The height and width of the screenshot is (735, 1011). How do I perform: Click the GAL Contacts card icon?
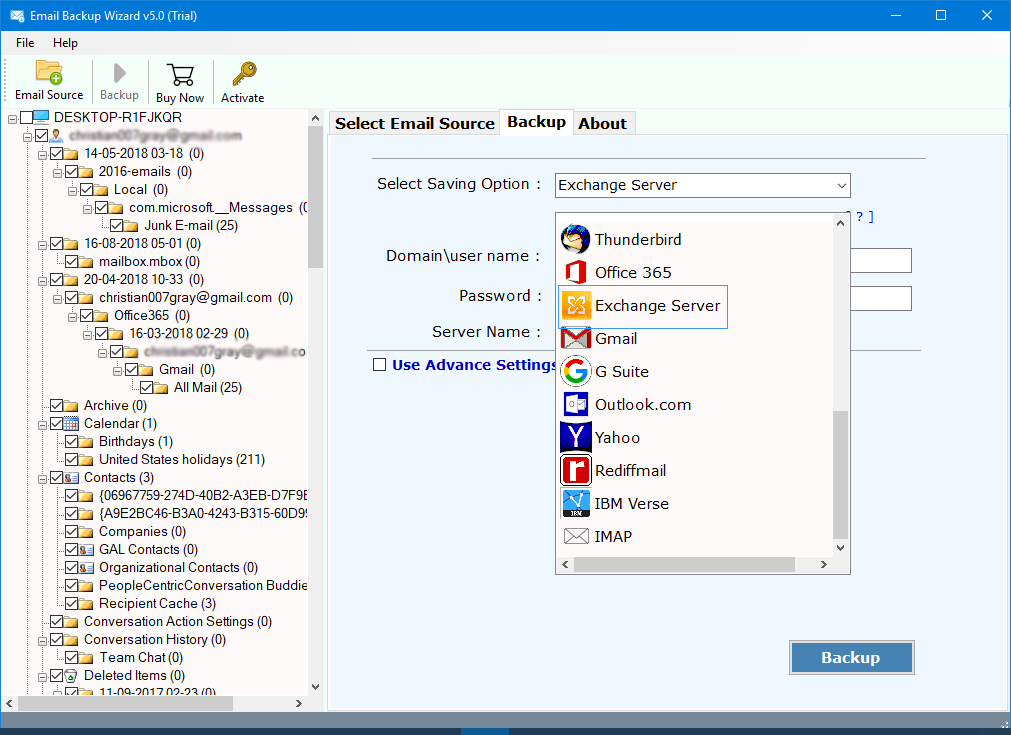(x=86, y=550)
